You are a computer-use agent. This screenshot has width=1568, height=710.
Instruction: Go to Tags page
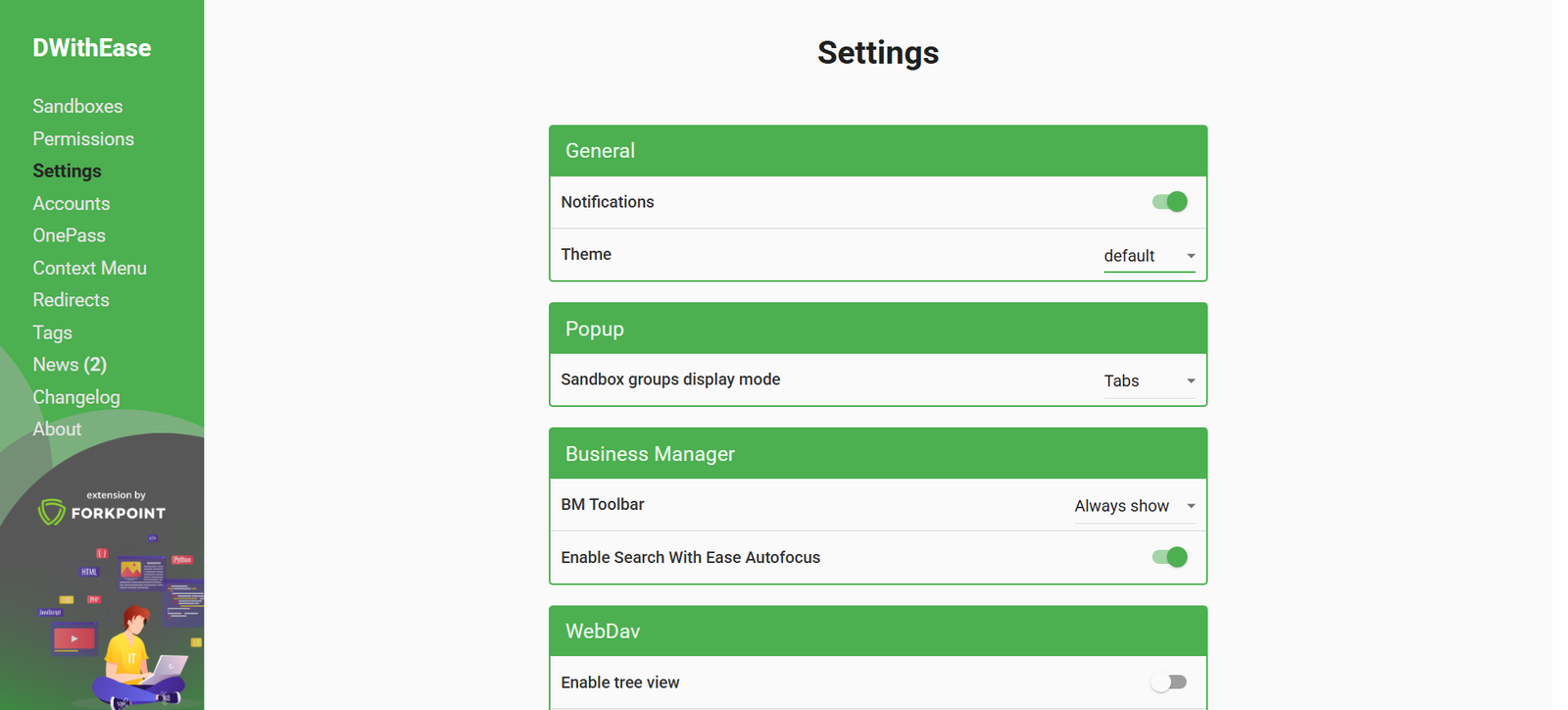(52, 332)
